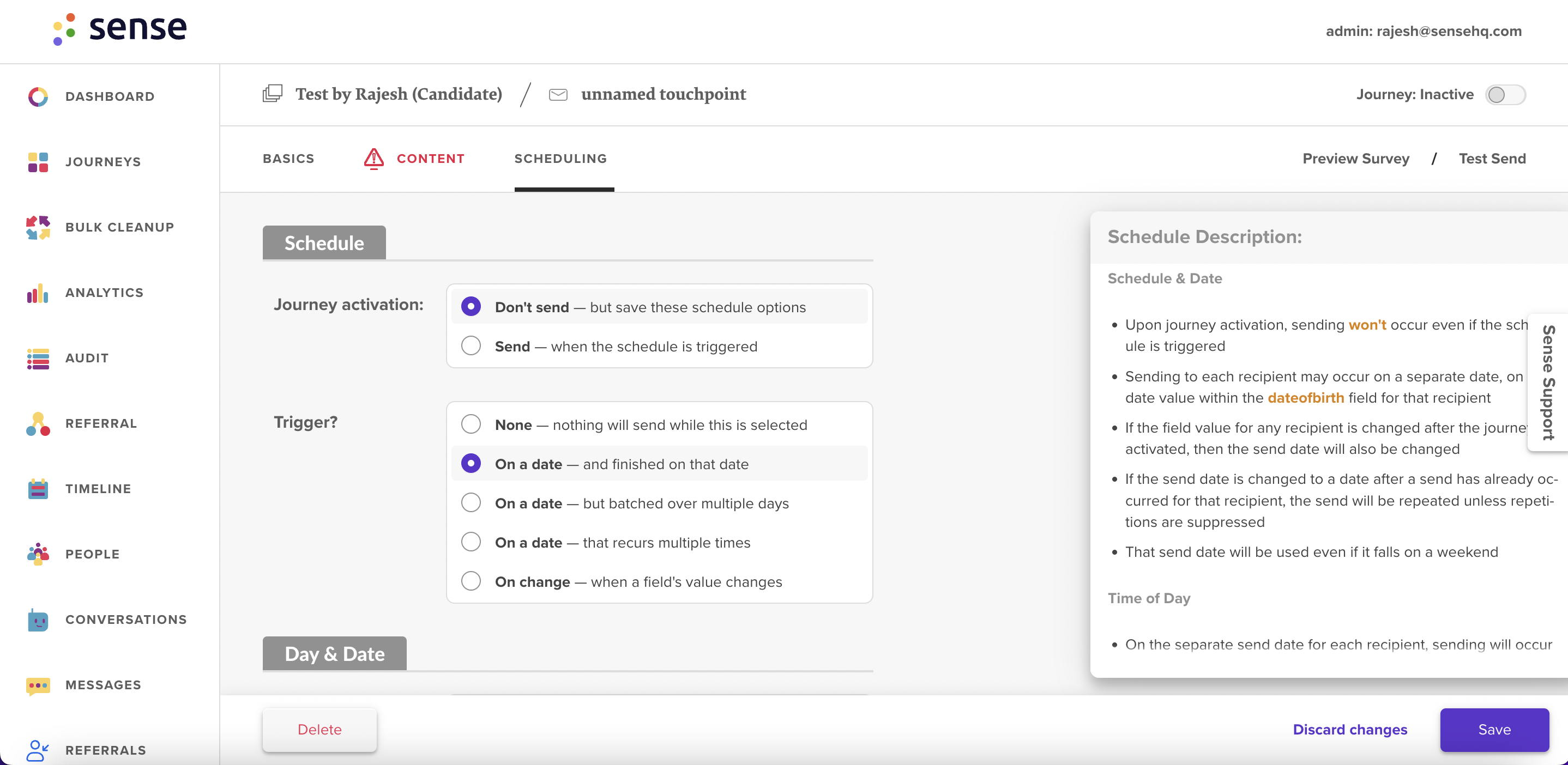This screenshot has width=1568, height=765.
Task: Open Referral in the sidebar
Action: tap(101, 424)
